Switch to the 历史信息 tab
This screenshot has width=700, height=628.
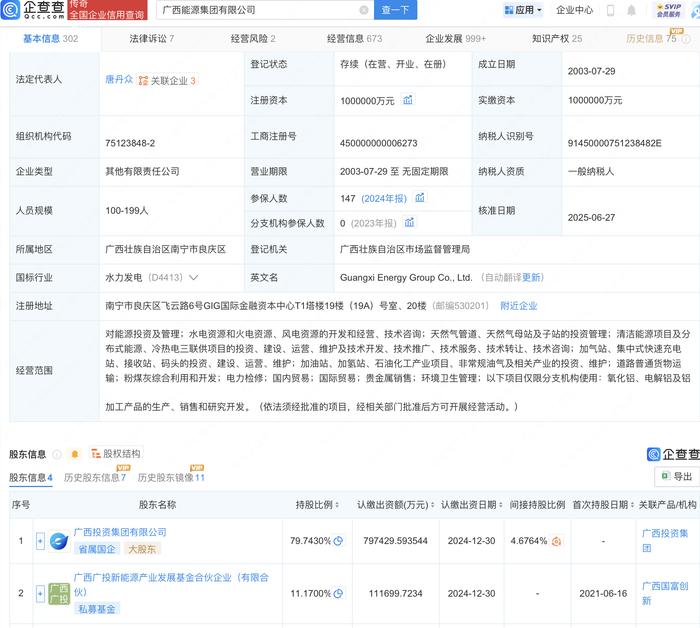point(651,39)
